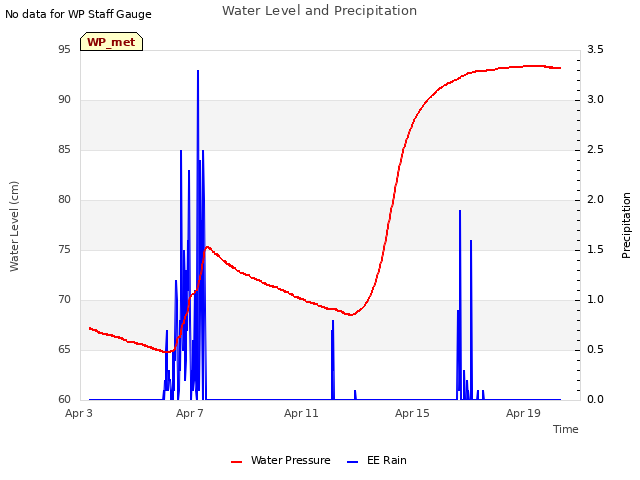Click the Water Level (cm) axis title
The image size is (640, 480).
point(14,226)
